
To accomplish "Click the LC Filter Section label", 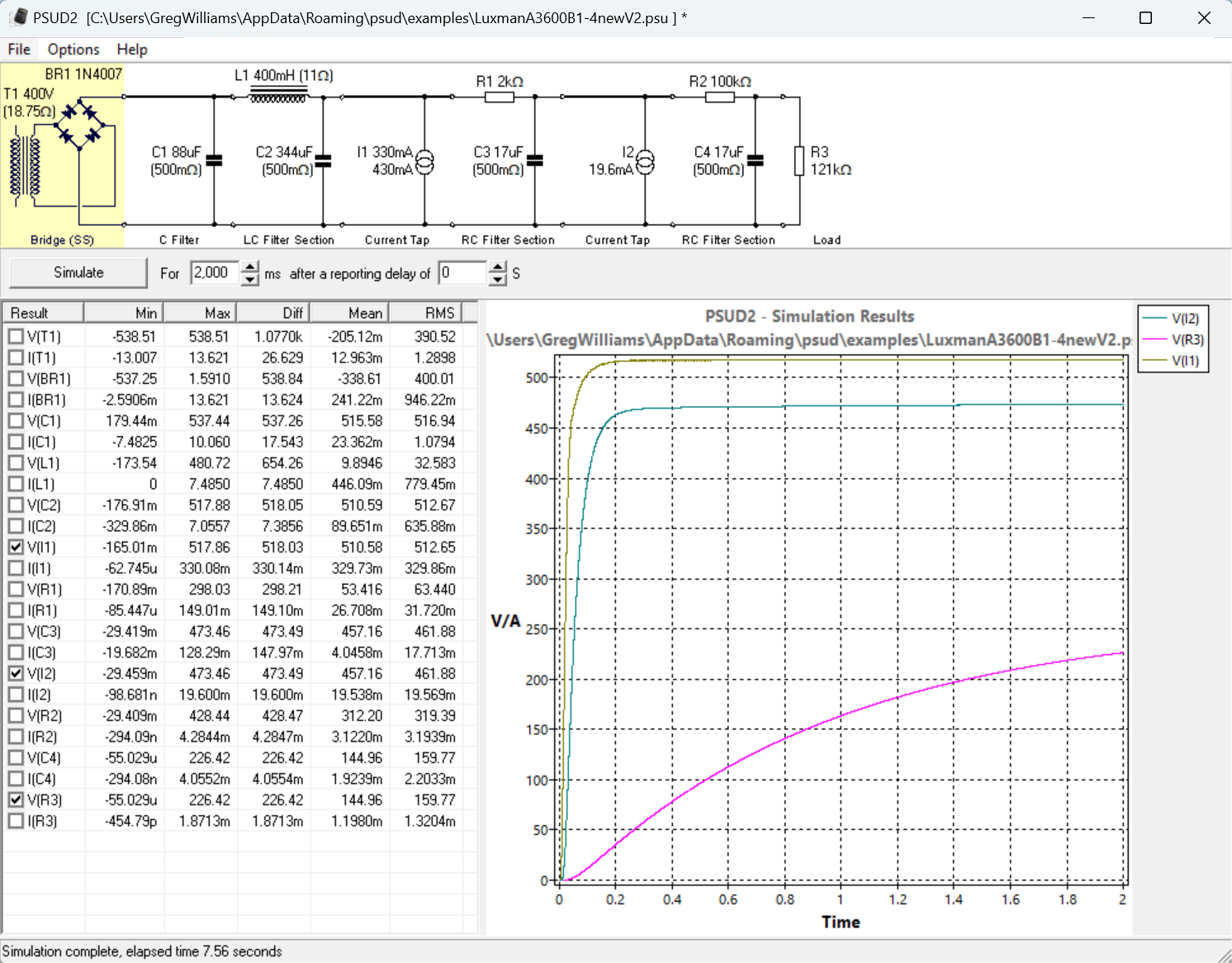I will pos(289,240).
